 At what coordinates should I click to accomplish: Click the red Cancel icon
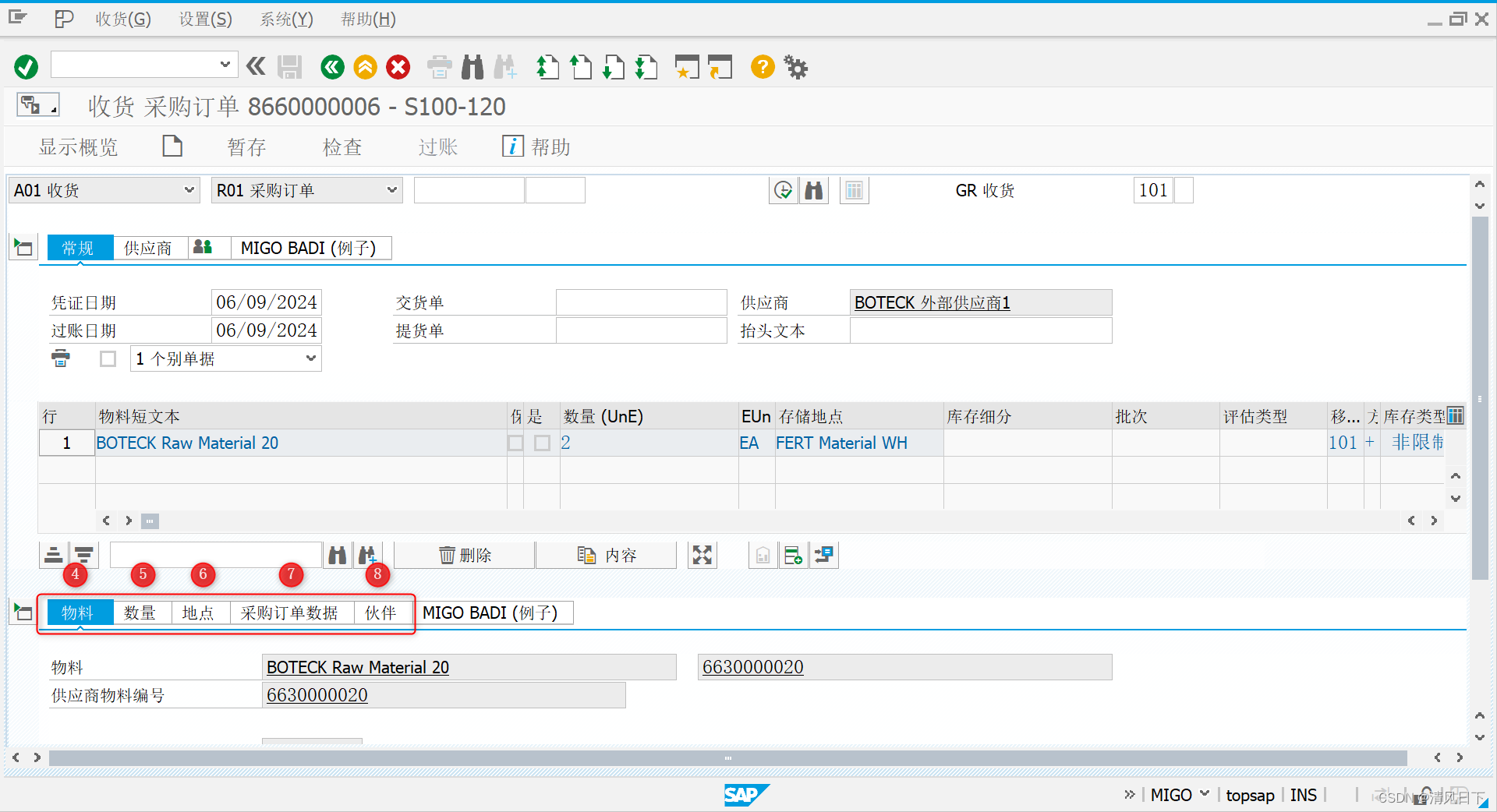coord(398,67)
